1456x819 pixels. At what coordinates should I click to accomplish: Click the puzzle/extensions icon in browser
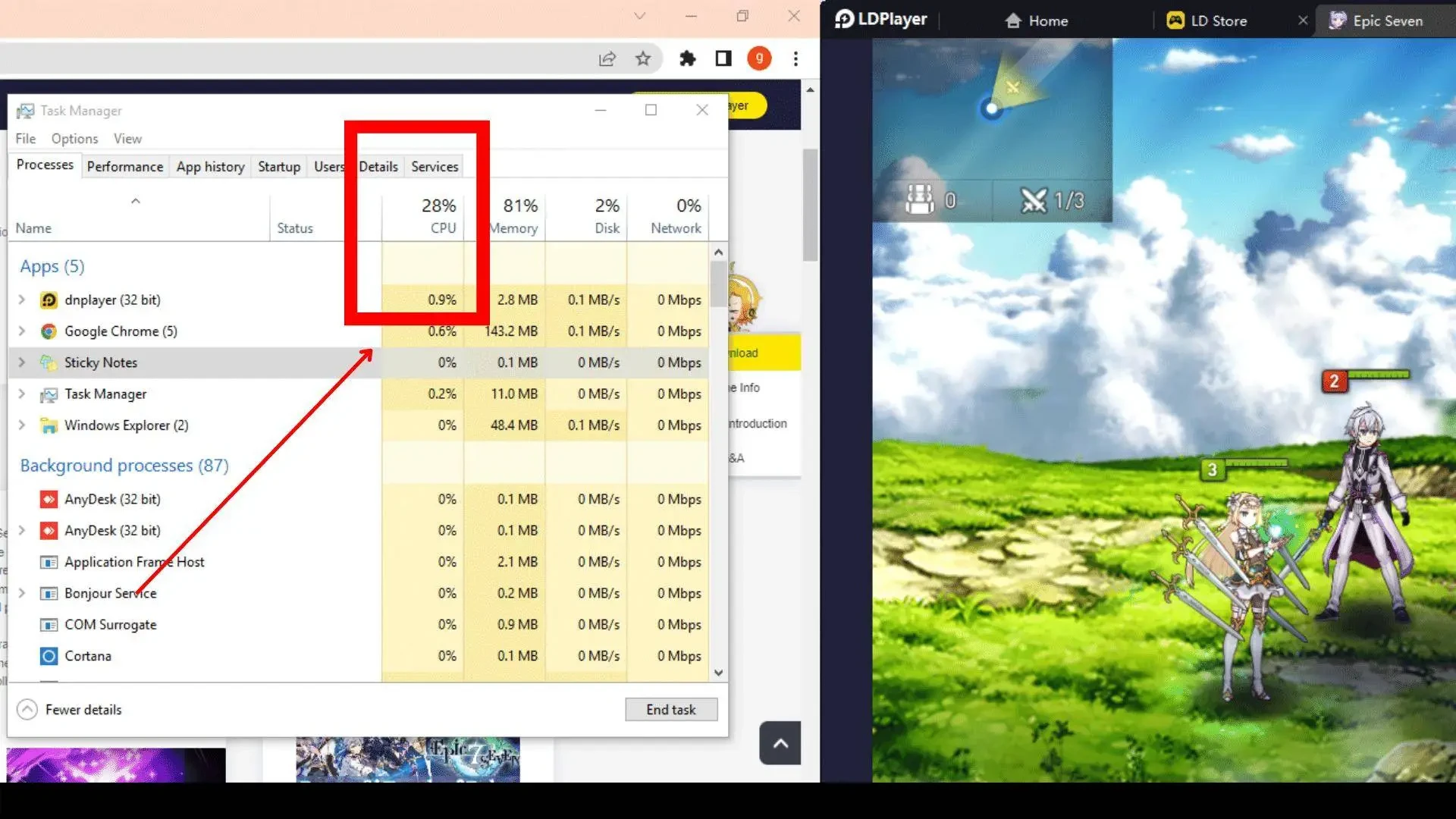click(688, 58)
